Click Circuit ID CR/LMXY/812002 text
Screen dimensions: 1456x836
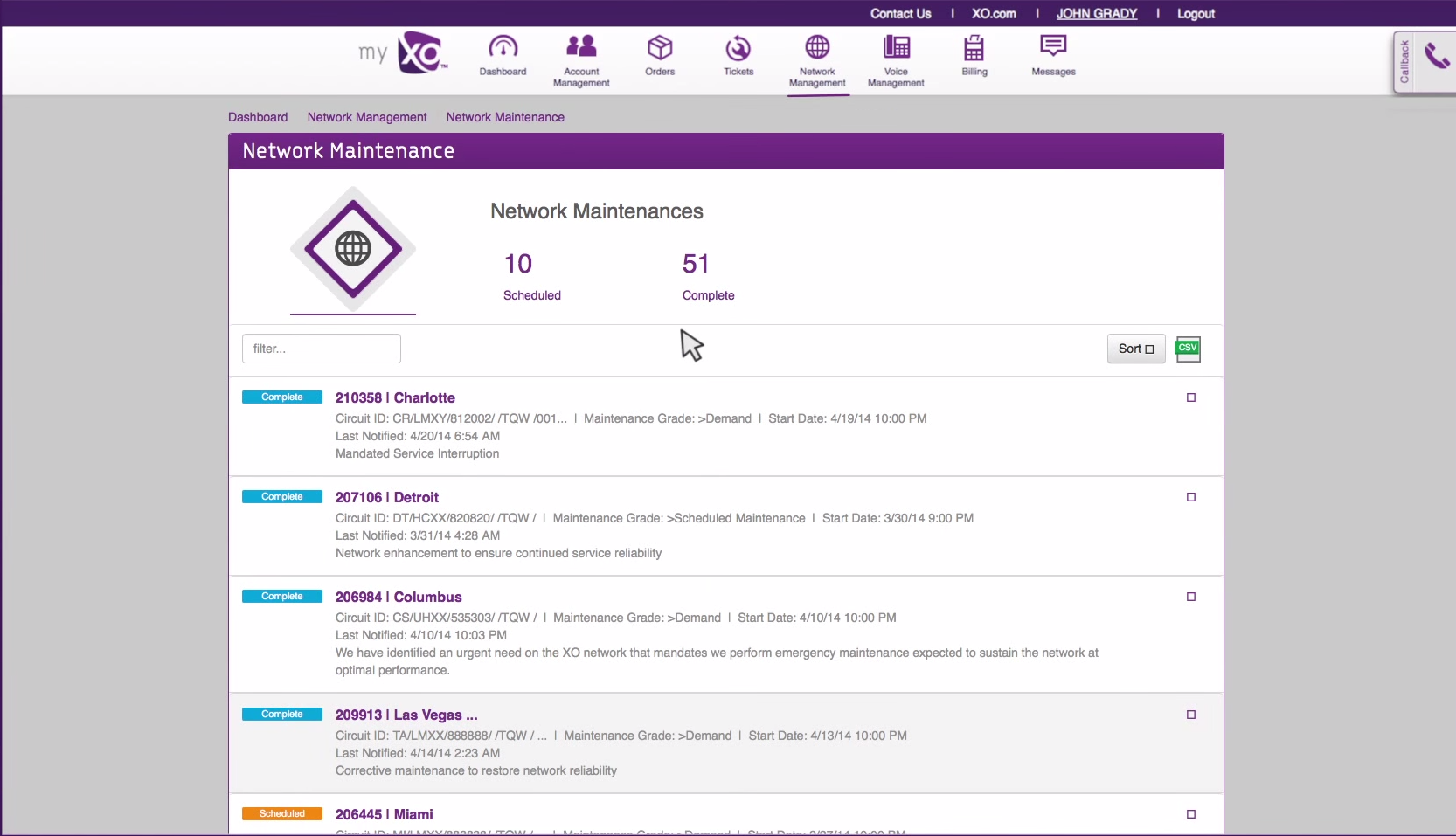coord(451,418)
